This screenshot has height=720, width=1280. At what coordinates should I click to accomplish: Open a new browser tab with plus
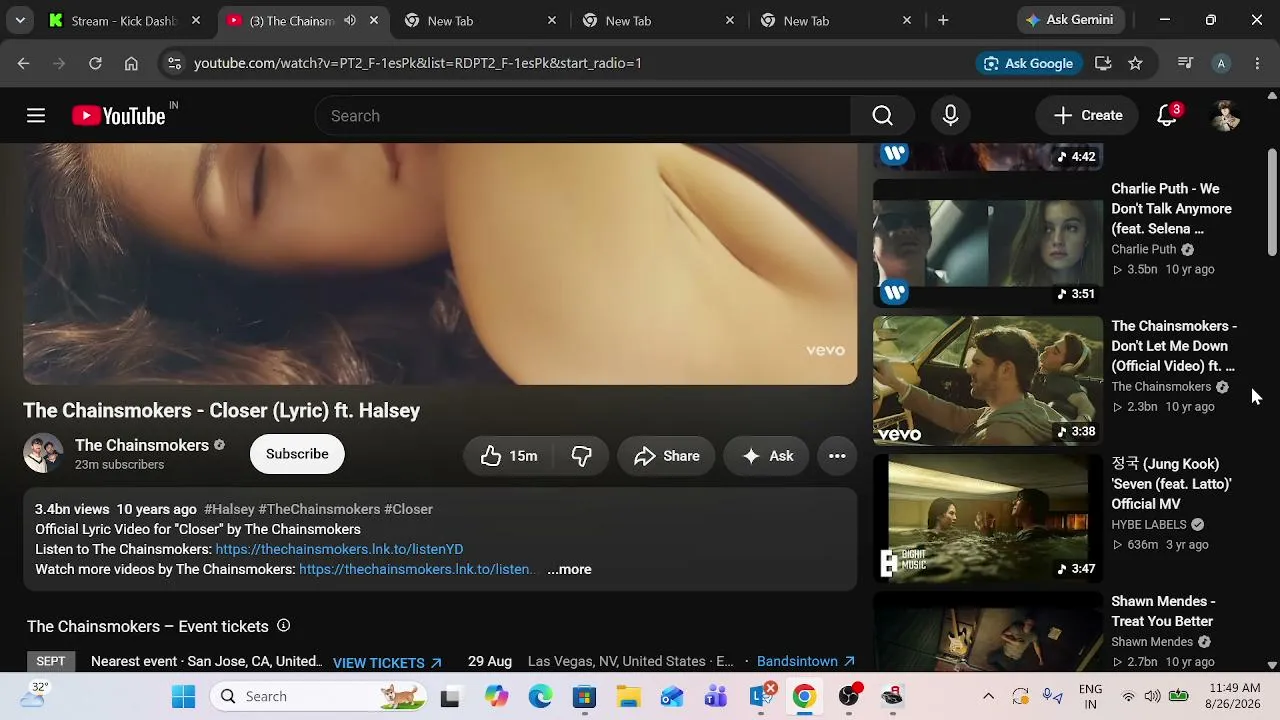(x=943, y=20)
